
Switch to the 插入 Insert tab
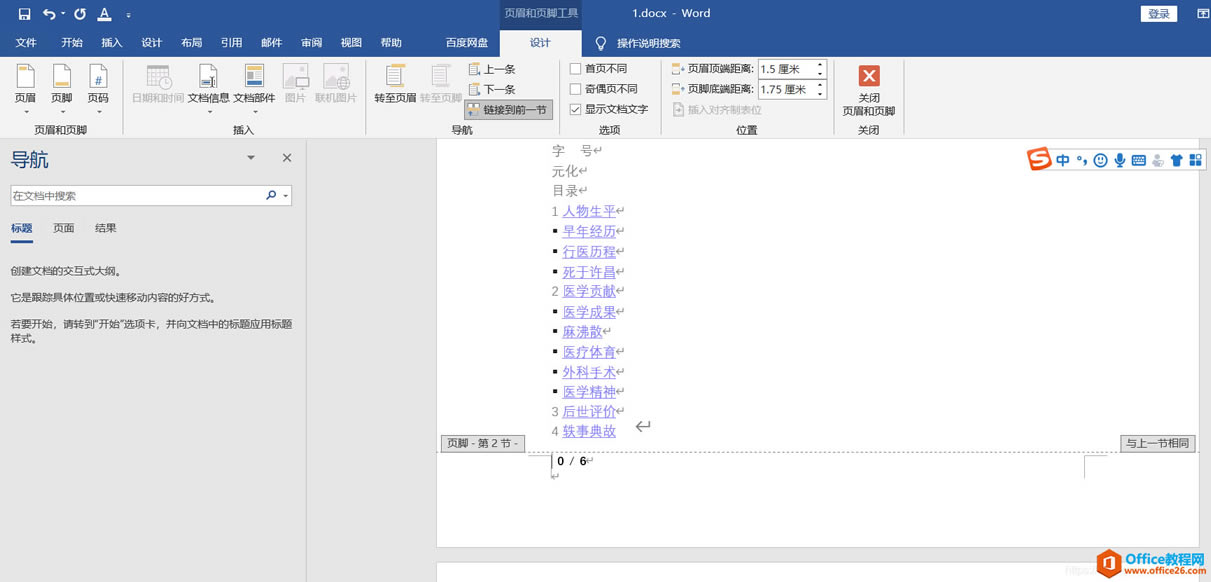tap(112, 43)
